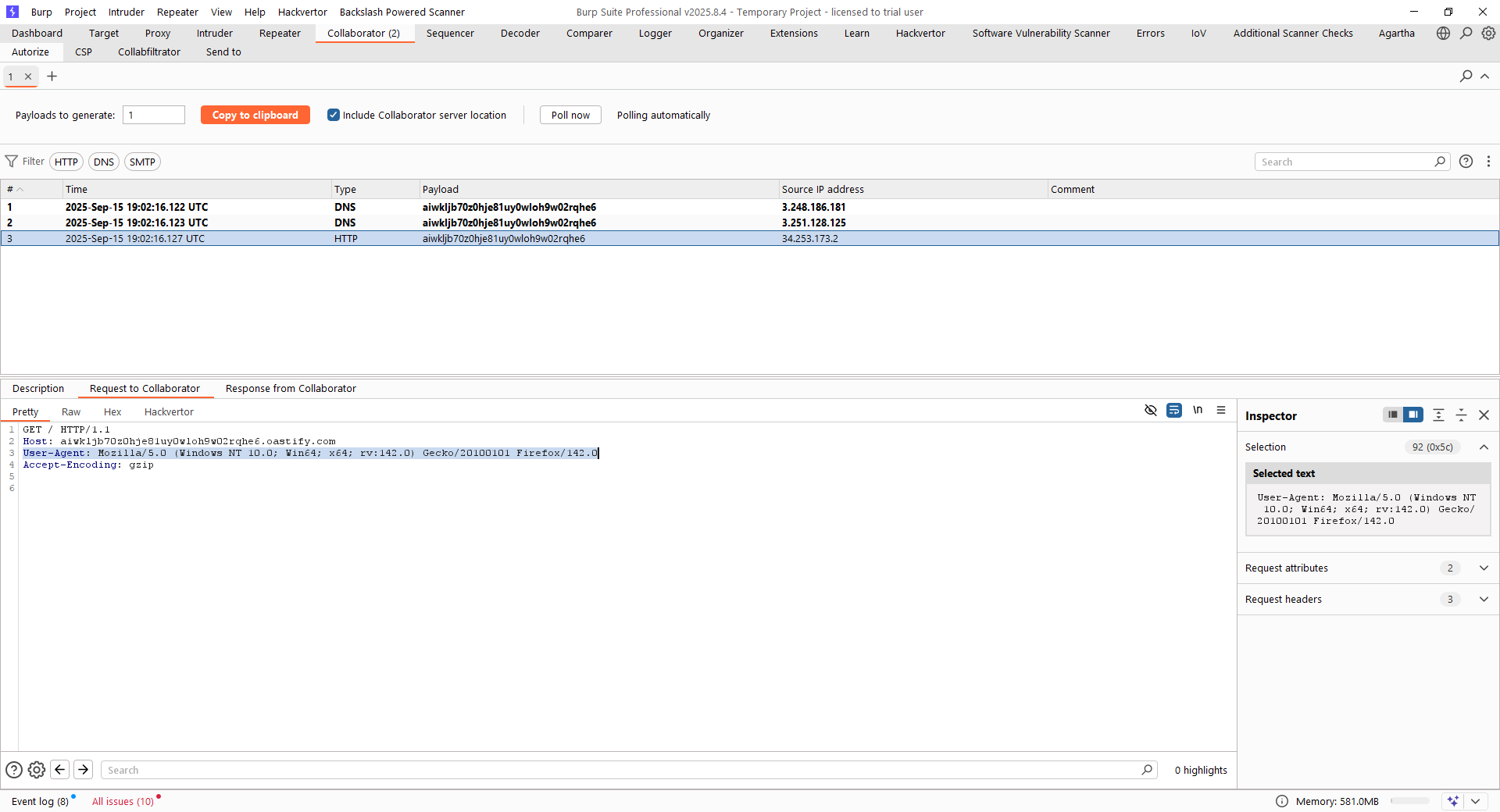Expand the Request headers section

pos(1484,600)
